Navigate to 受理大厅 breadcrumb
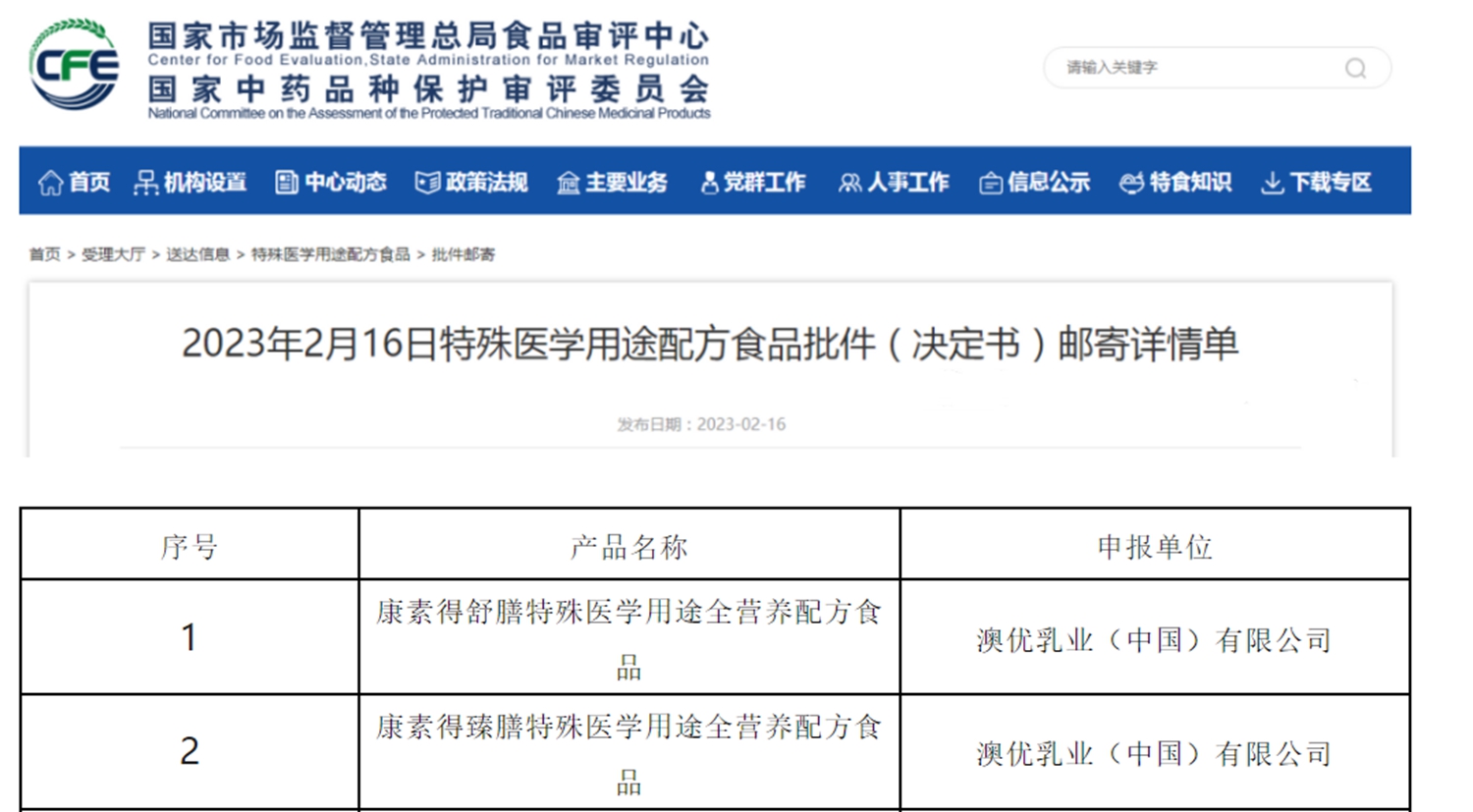The image size is (1473, 812). pyautogui.click(x=113, y=254)
